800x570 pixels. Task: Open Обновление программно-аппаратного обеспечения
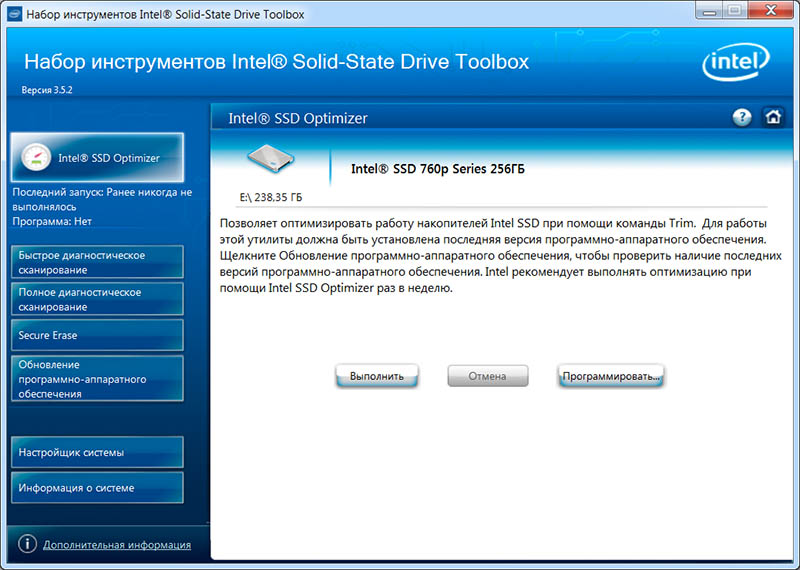pyautogui.click(x=97, y=379)
